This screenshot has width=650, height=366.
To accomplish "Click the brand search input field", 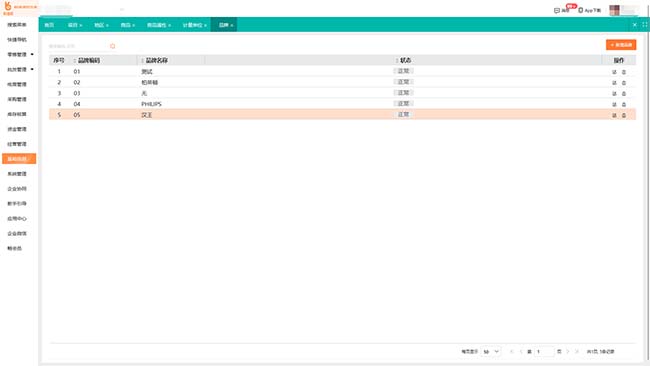I will pyautogui.click(x=78, y=46).
